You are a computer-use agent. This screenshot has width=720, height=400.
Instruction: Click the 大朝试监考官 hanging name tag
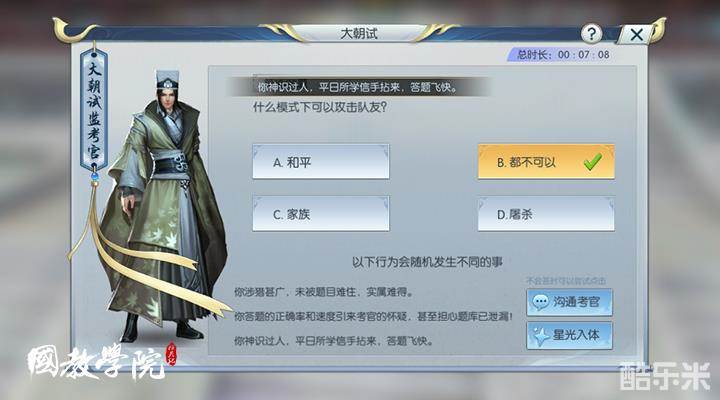tap(94, 109)
